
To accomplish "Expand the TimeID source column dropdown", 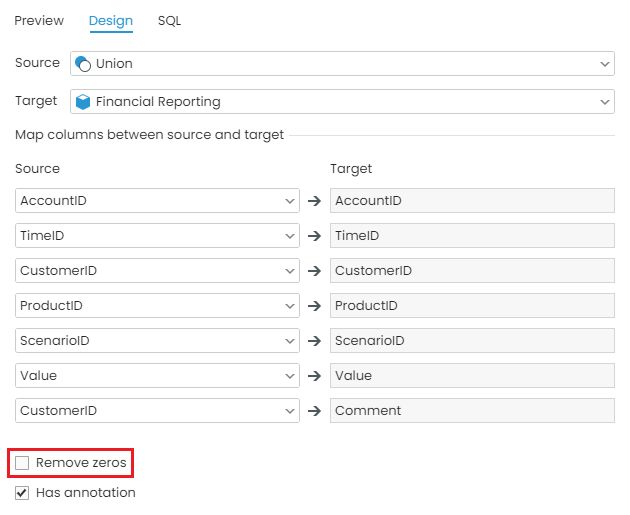I will [x=158, y=235].
